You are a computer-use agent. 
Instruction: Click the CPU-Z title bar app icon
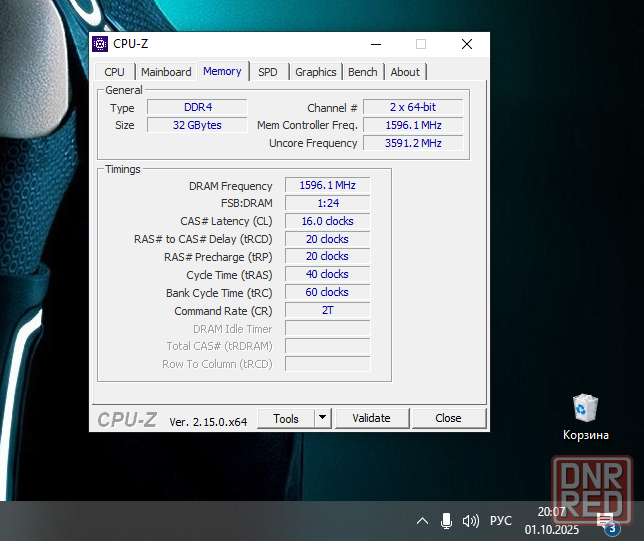click(100, 44)
